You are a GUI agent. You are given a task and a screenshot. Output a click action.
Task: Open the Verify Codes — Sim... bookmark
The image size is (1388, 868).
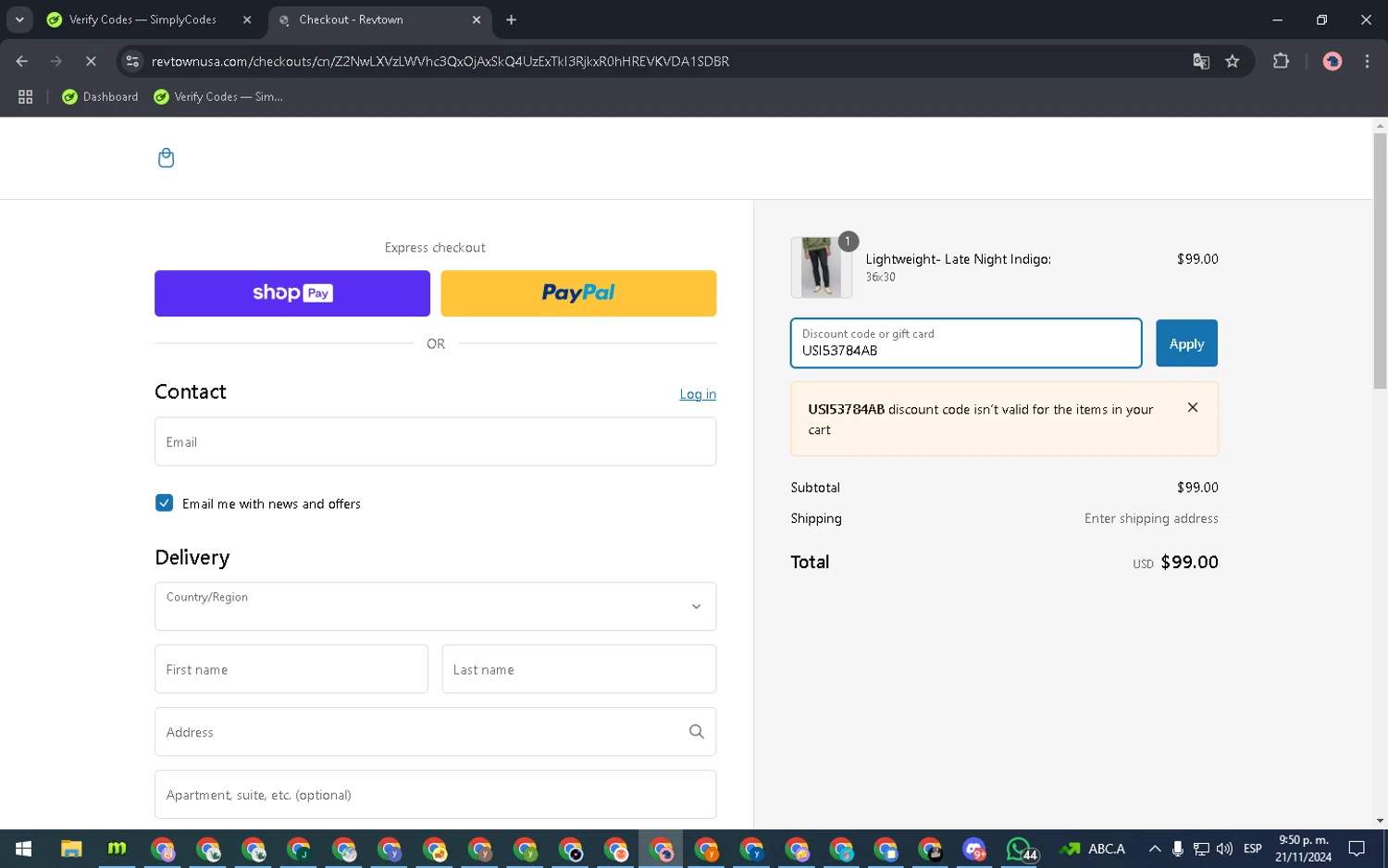[218, 96]
